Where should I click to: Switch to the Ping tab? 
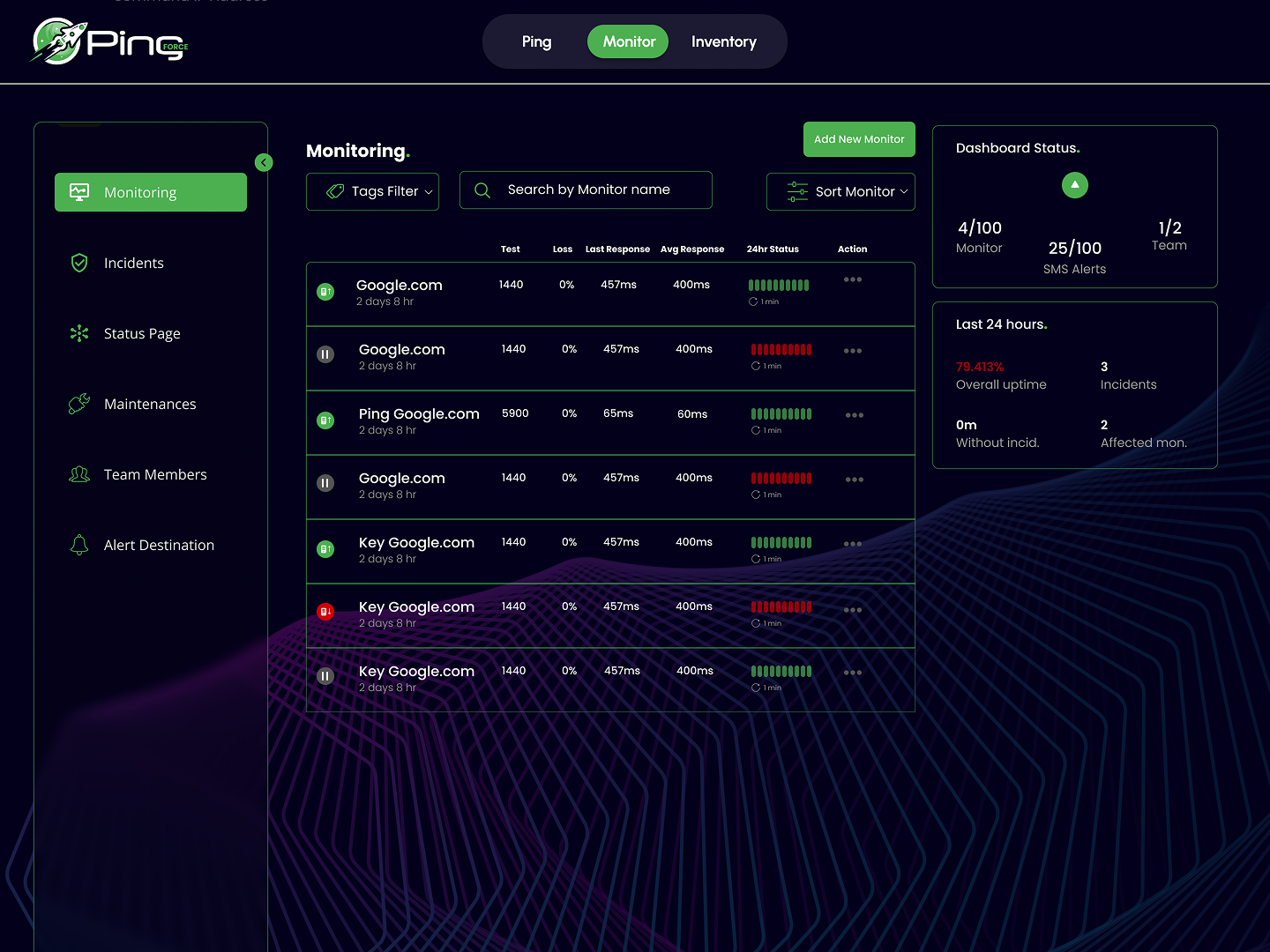(536, 41)
